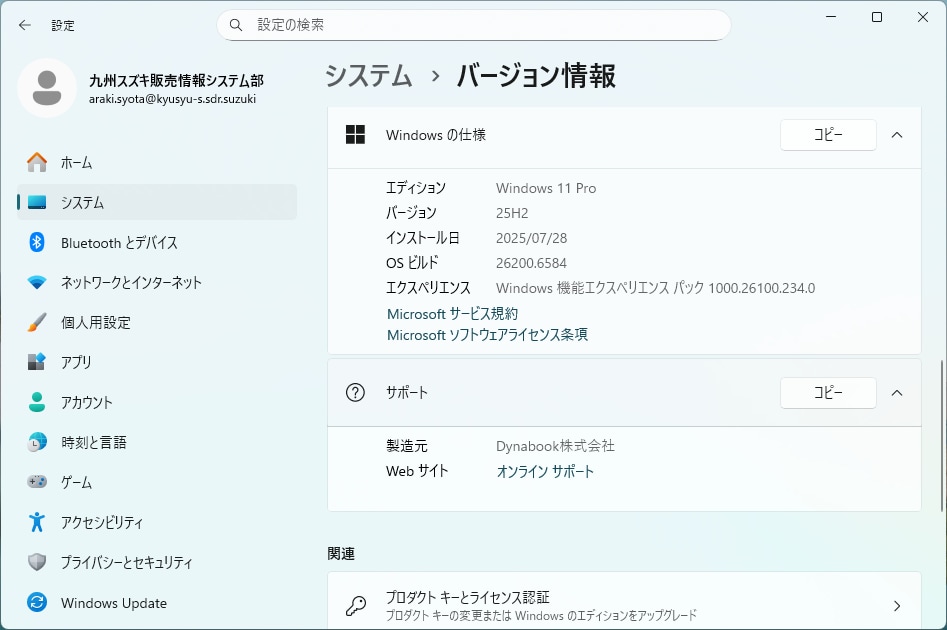Click the エクスペリエンス pack value text
Viewport: 947px width, 630px height.
pyautogui.click(x=655, y=288)
